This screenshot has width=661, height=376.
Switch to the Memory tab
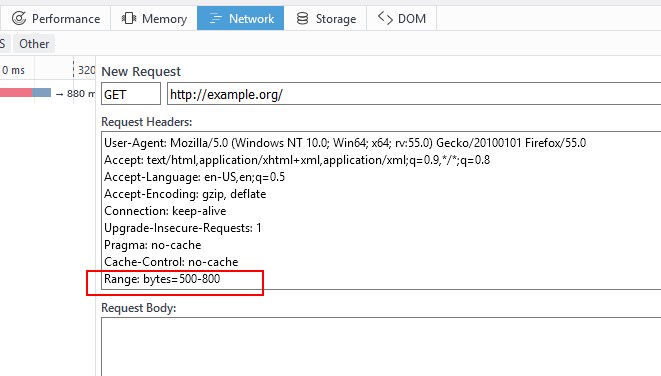(154, 18)
